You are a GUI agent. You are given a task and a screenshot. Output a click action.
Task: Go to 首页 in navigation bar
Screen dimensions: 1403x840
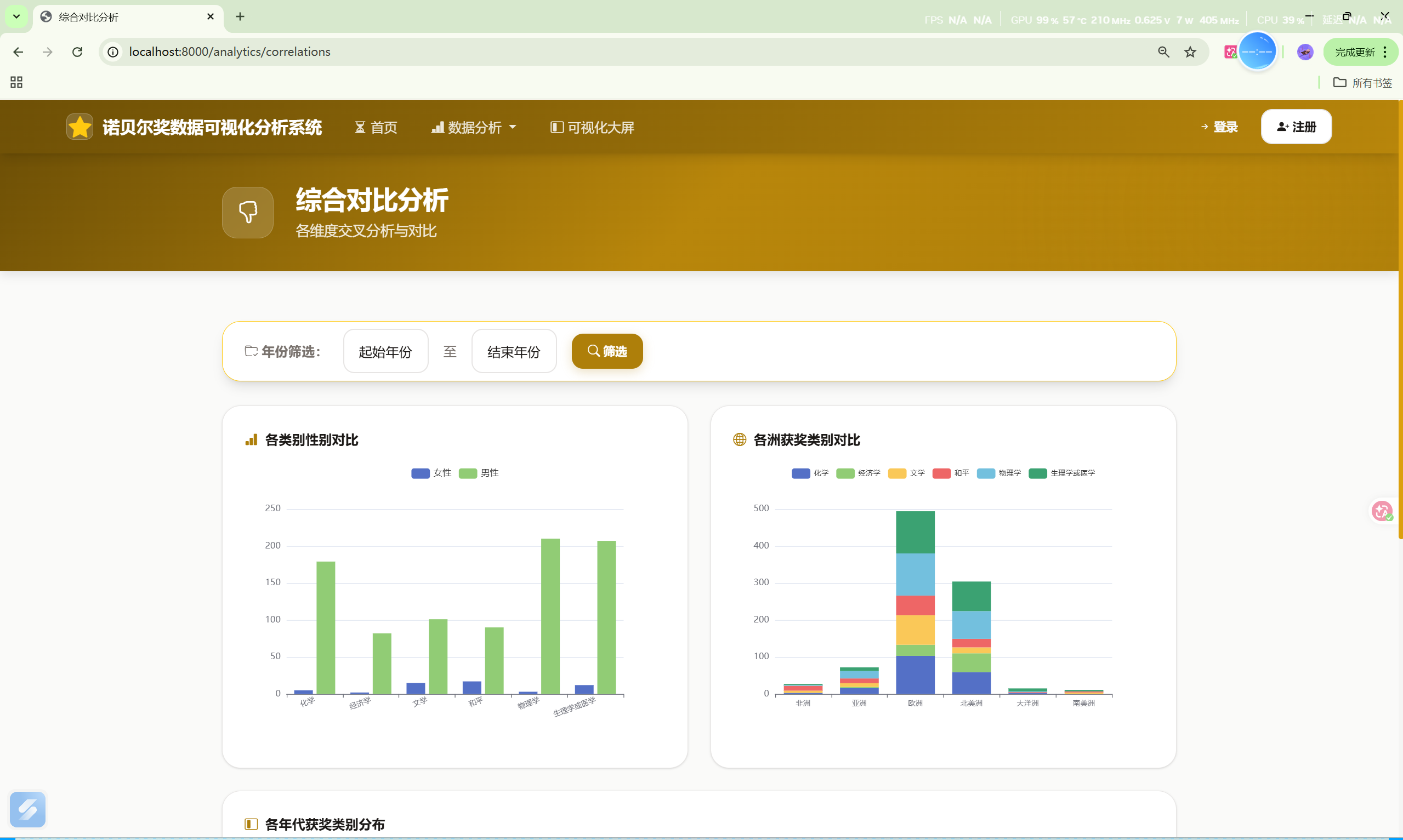[376, 127]
